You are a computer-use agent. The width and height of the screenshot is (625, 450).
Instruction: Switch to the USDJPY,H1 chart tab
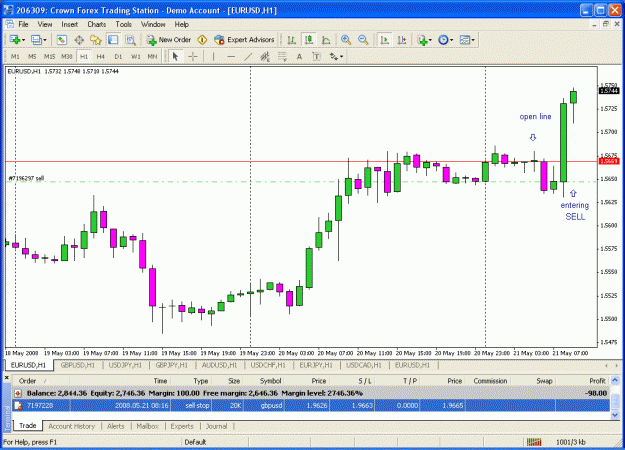(x=125, y=365)
